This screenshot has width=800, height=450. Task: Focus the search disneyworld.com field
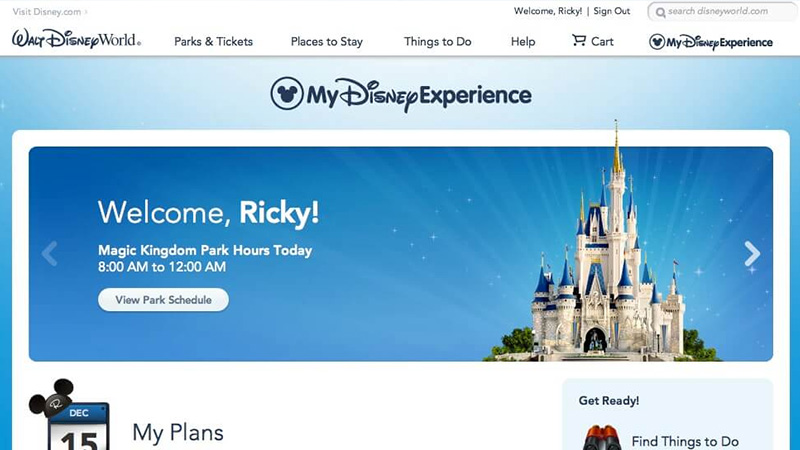tap(722, 11)
